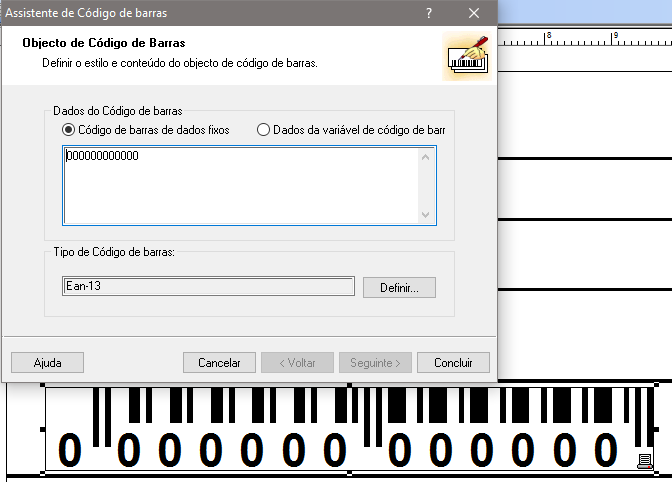Click the text area scroll down arrow
Image resolution: width=672 pixels, height=482 pixels.
tap(426, 215)
